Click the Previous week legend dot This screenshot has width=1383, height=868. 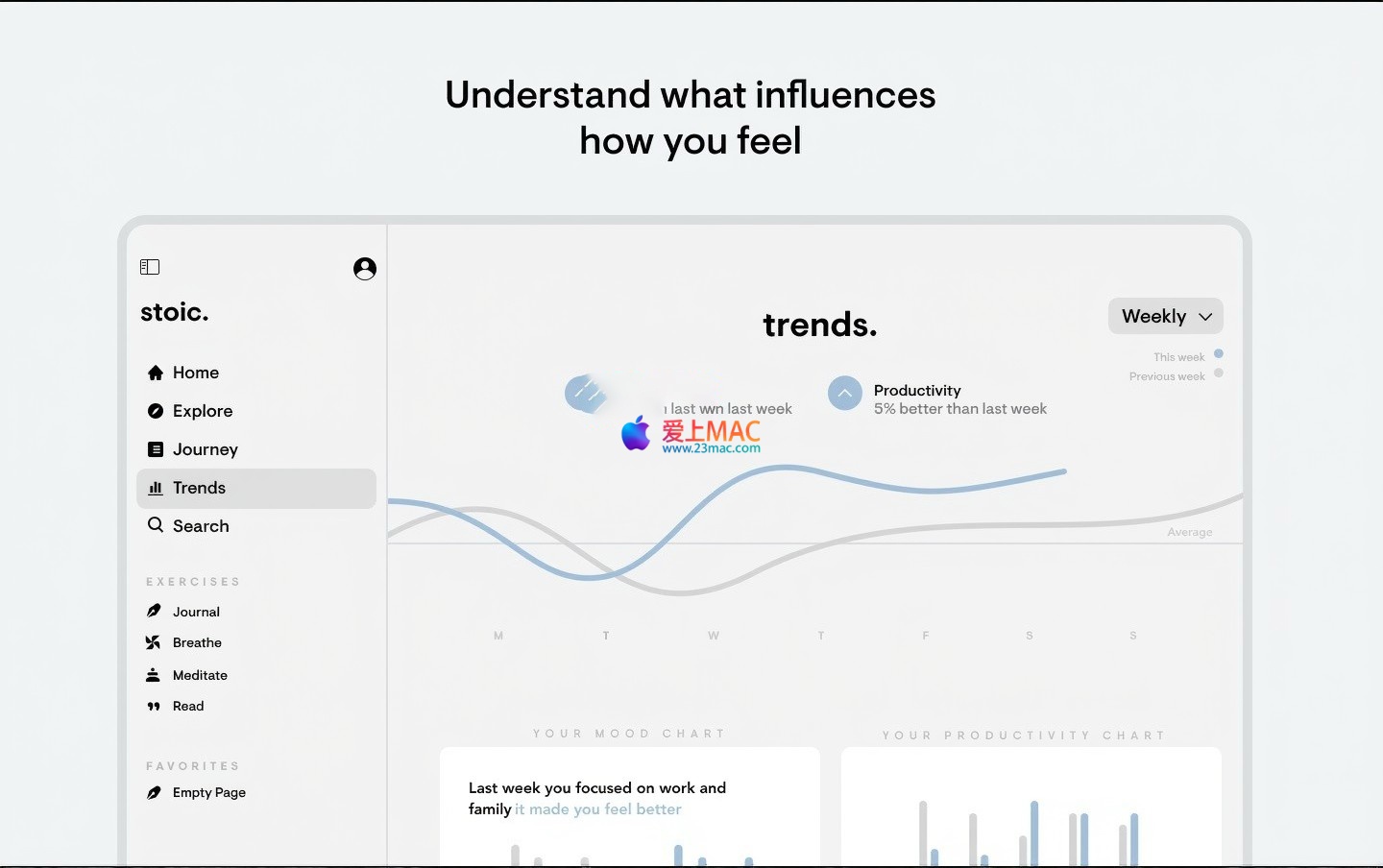pos(1219,374)
